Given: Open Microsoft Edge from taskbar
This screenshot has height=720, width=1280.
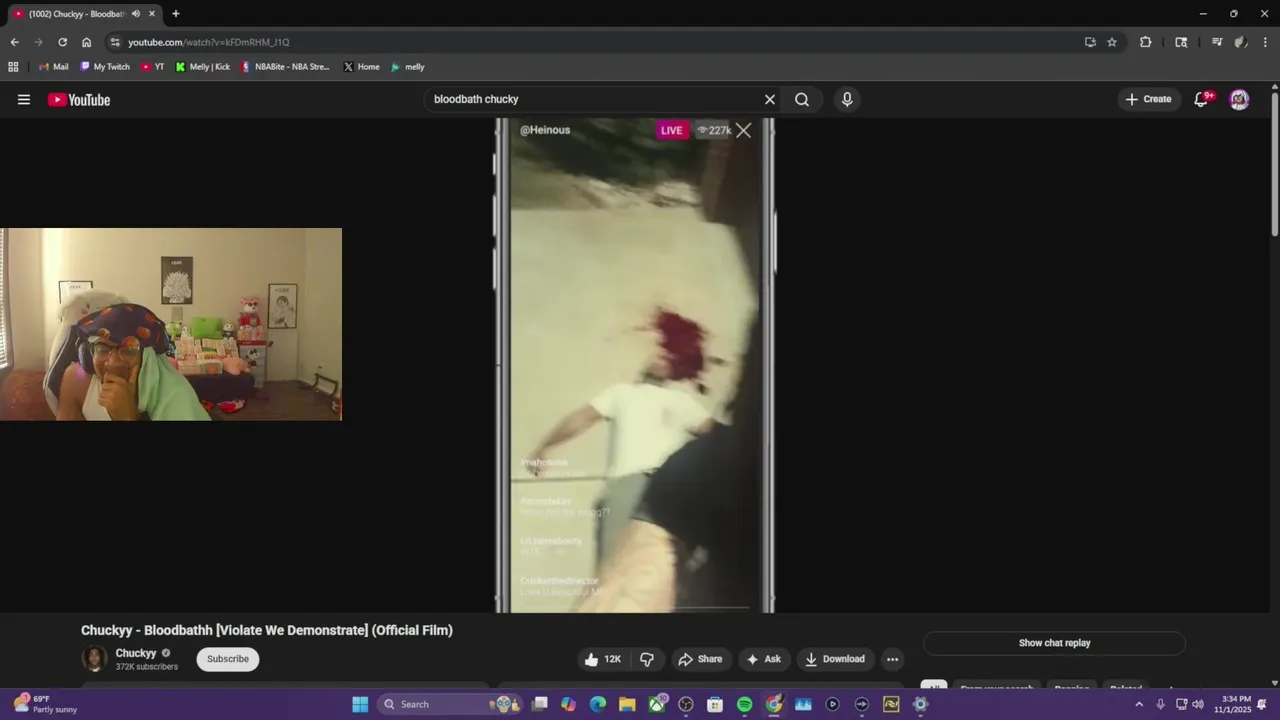Looking at the screenshot, I should pyautogui.click(x=598, y=704).
